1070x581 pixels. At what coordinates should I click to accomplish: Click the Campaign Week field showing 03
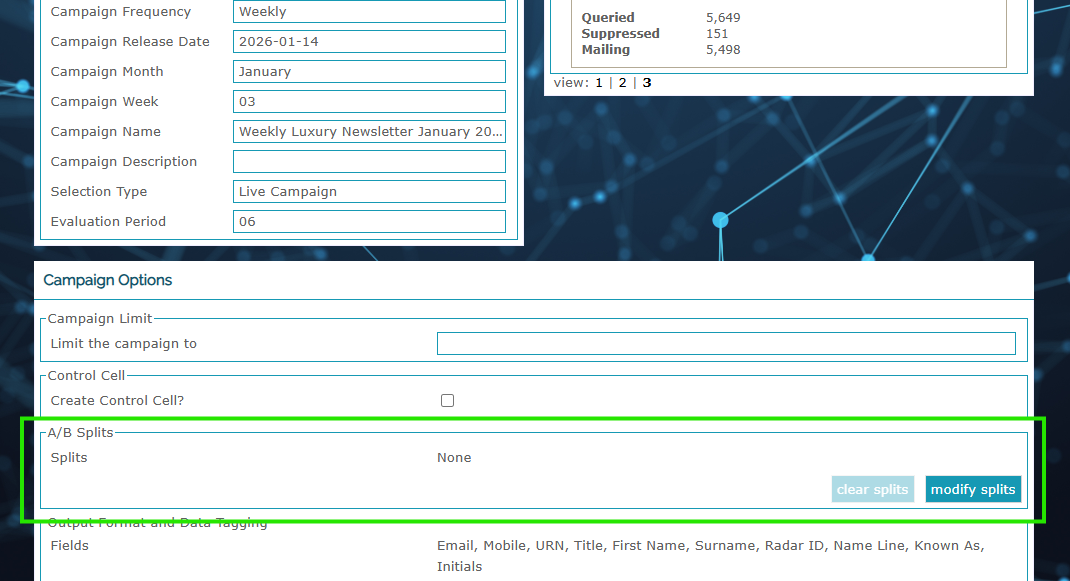pyautogui.click(x=369, y=102)
